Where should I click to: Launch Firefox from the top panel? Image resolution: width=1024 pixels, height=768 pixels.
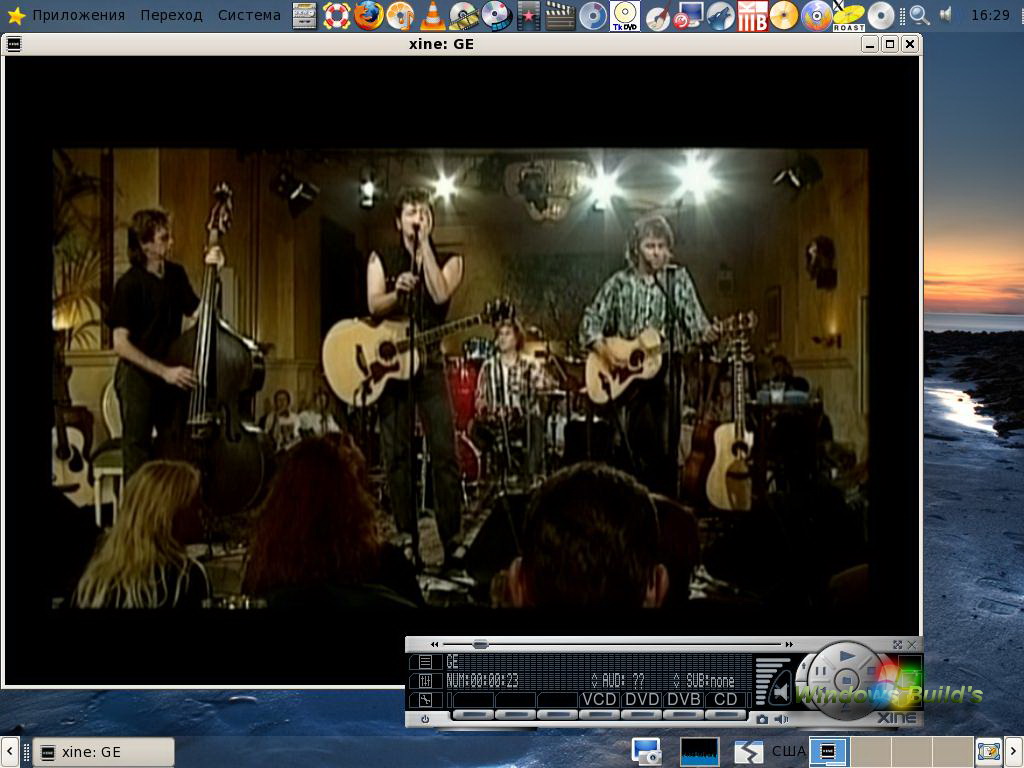tap(368, 16)
